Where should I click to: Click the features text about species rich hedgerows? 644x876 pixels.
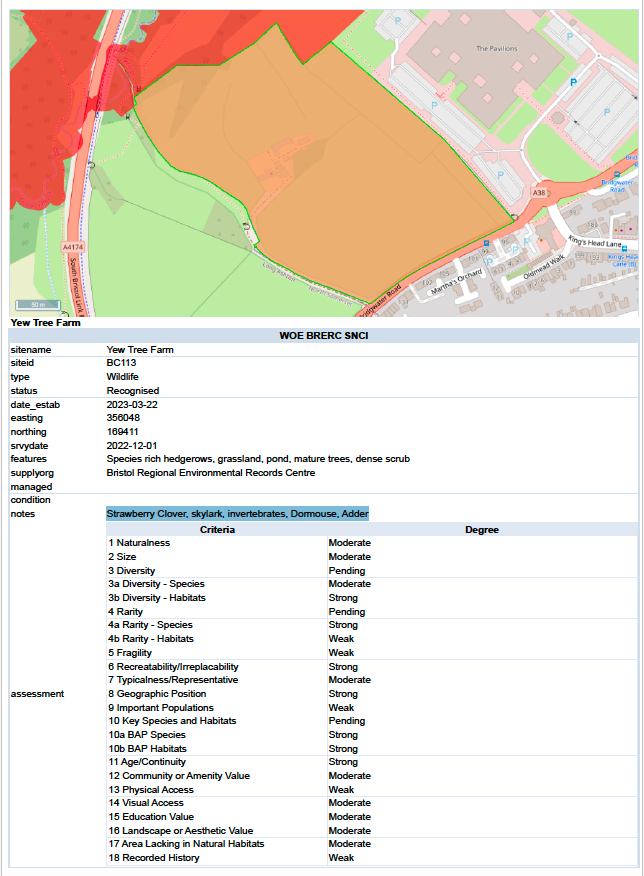[258, 459]
